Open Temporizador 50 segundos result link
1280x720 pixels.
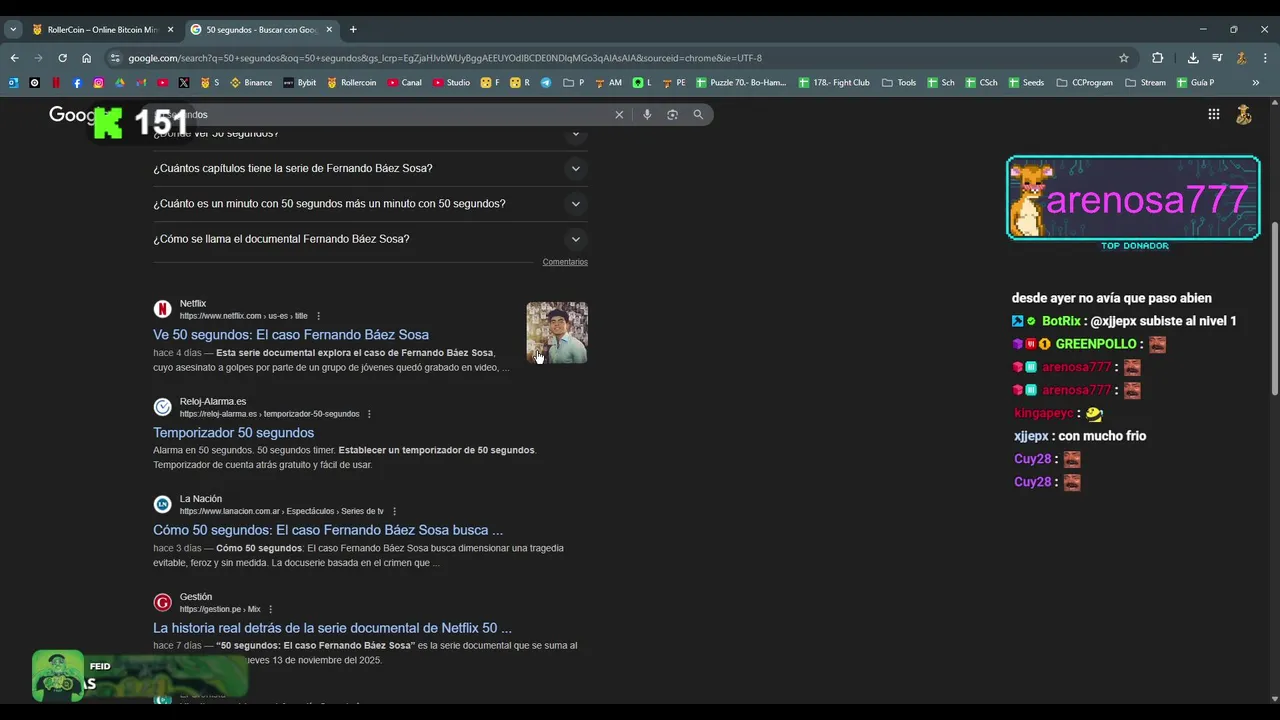coord(233,433)
